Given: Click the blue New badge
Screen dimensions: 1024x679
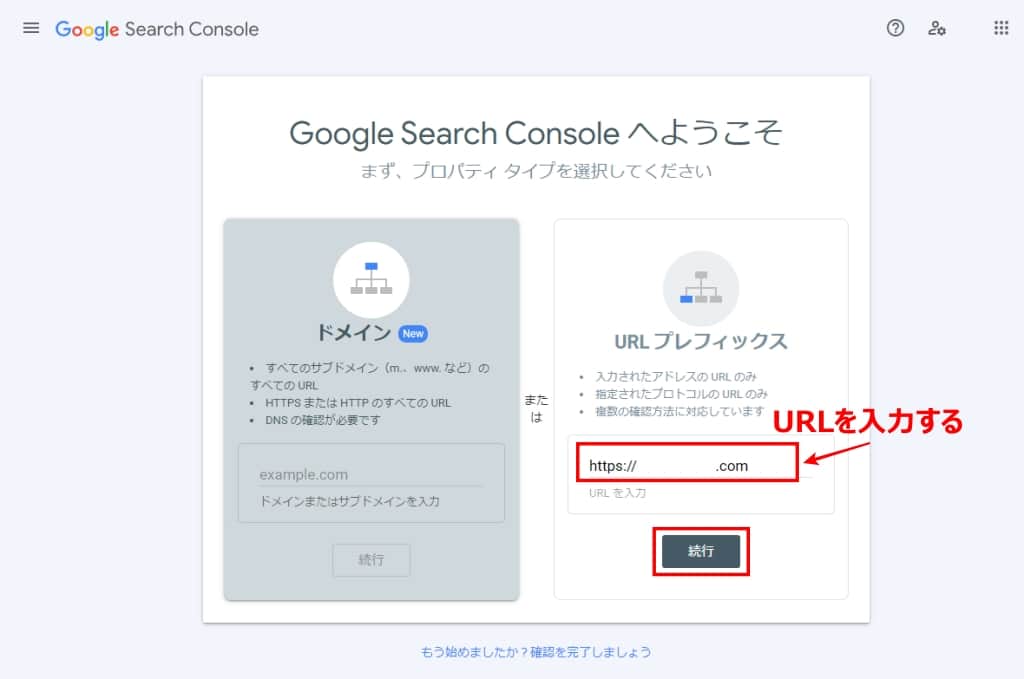Looking at the screenshot, I should [413, 334].
